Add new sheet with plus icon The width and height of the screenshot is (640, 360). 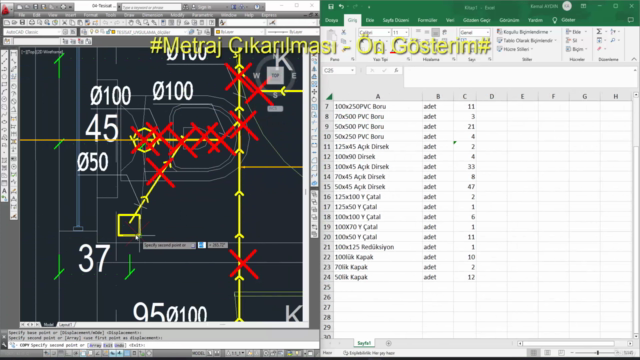coord(389,343)
